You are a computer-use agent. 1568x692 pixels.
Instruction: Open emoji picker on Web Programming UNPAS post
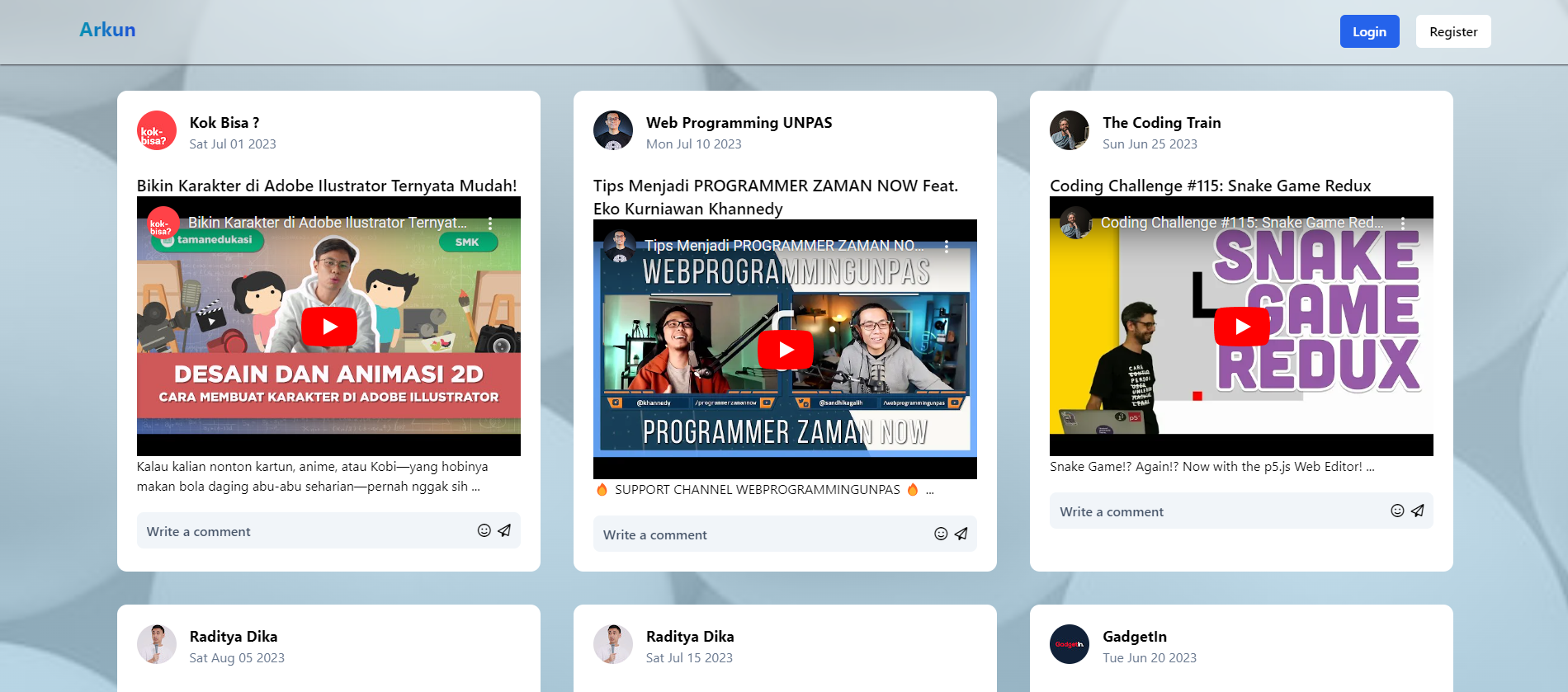click(941, 534)
